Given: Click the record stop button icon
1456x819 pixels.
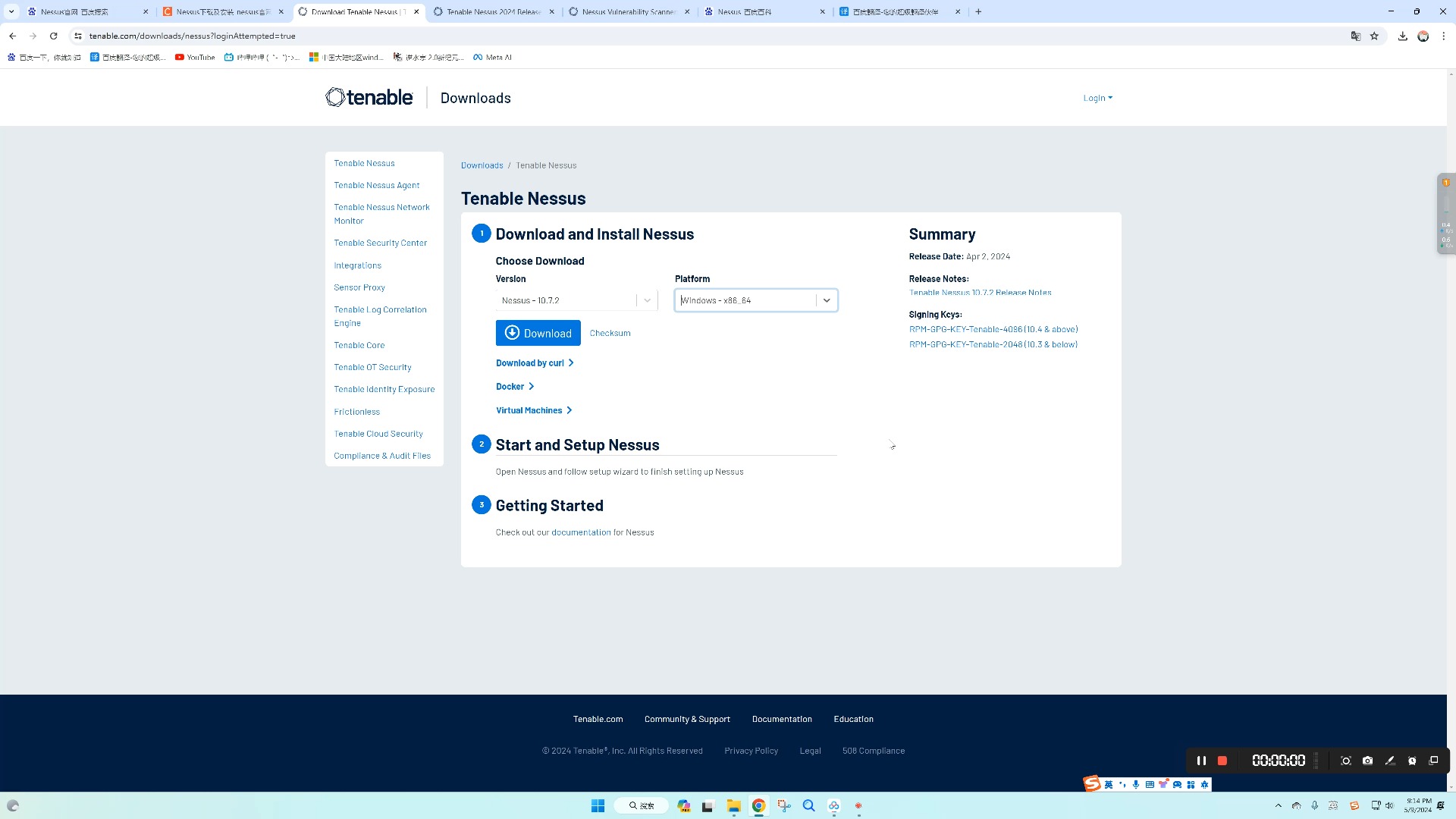Looking at the screenshot, I should tap(1223, 761).
